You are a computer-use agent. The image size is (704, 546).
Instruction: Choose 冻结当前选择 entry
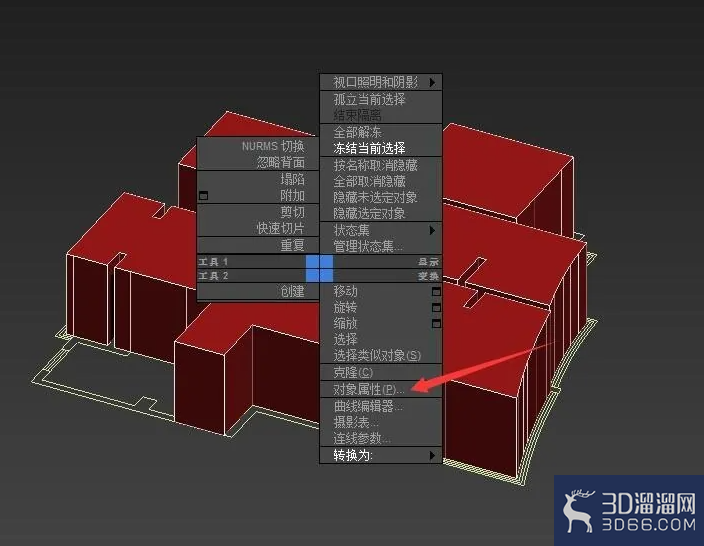pos(381,148)
